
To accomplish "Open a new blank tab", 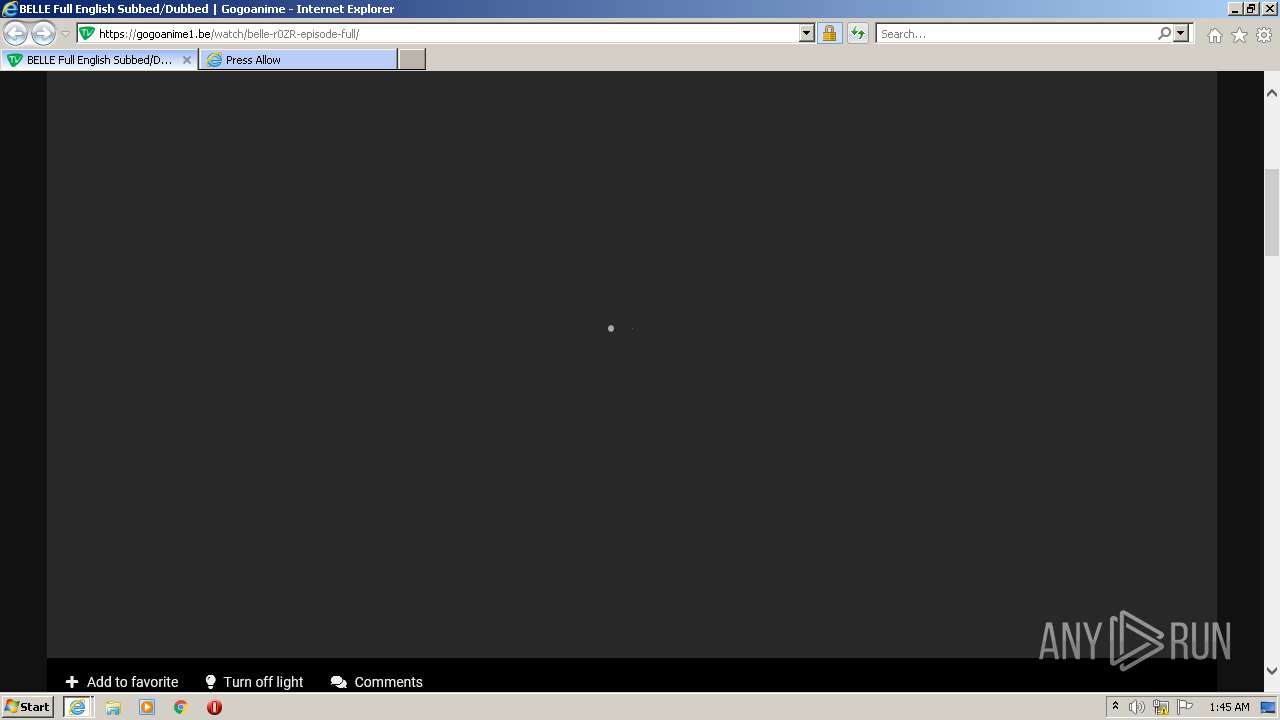I will click(x=412, y=60).
